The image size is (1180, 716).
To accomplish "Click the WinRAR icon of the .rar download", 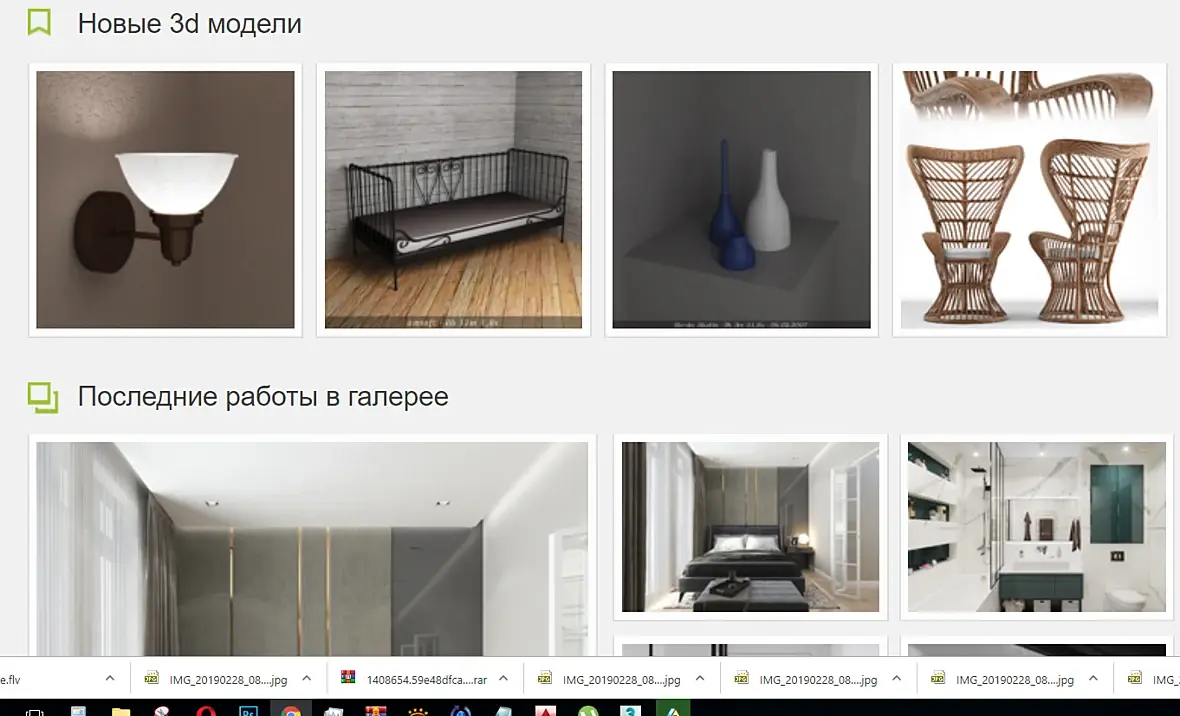I will pos(348,678).
